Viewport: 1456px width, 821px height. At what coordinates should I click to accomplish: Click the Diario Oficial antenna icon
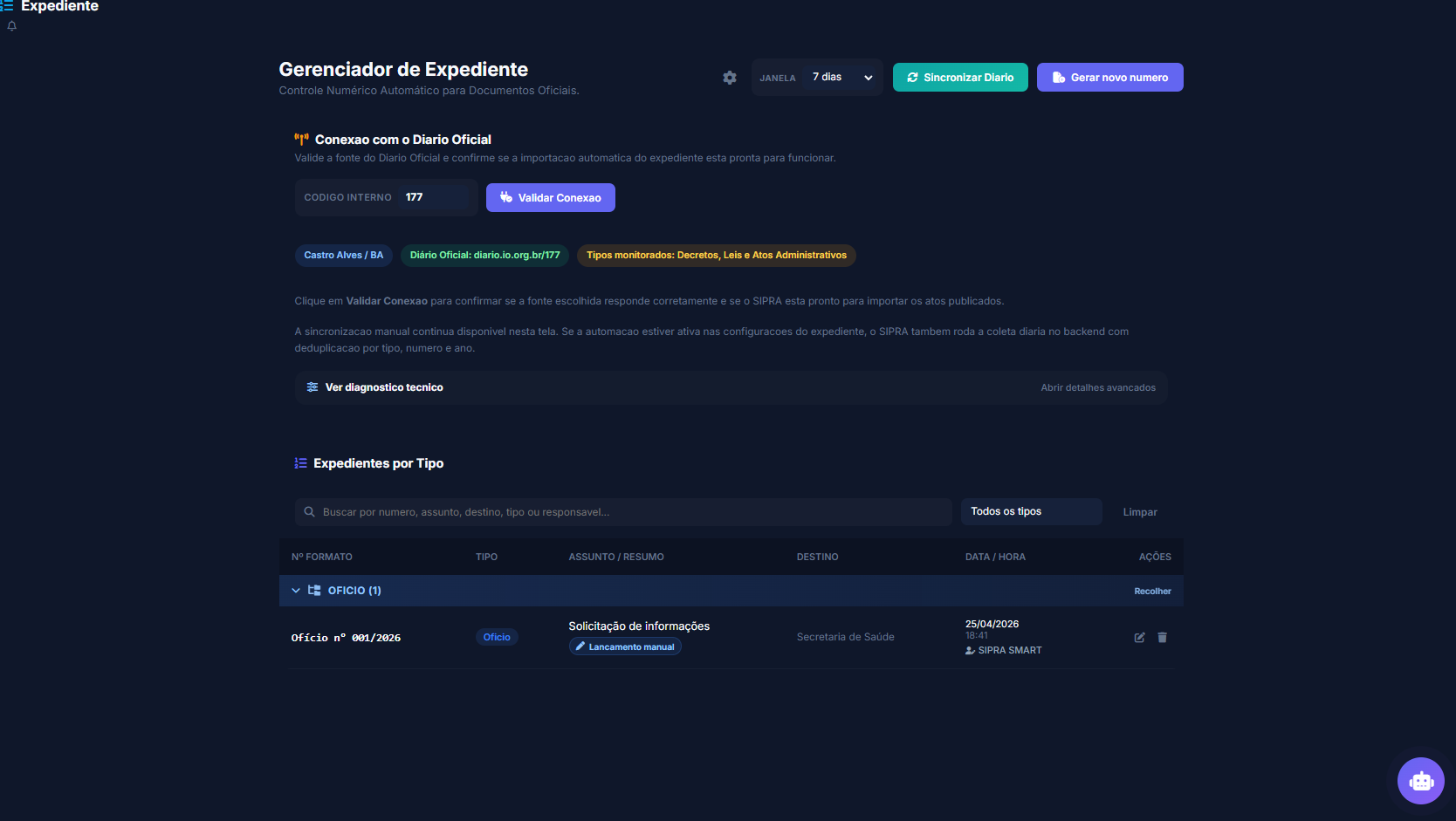[302, 140]
